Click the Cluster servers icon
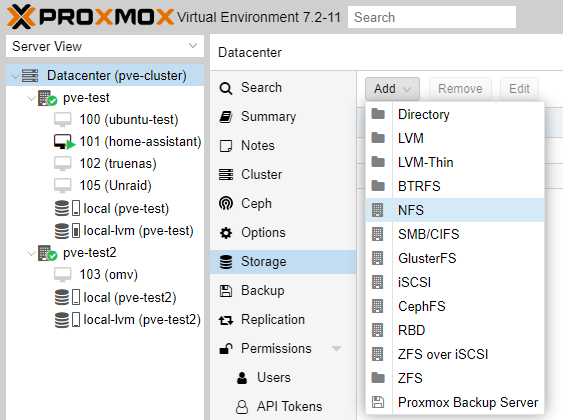 click(226, 175)
